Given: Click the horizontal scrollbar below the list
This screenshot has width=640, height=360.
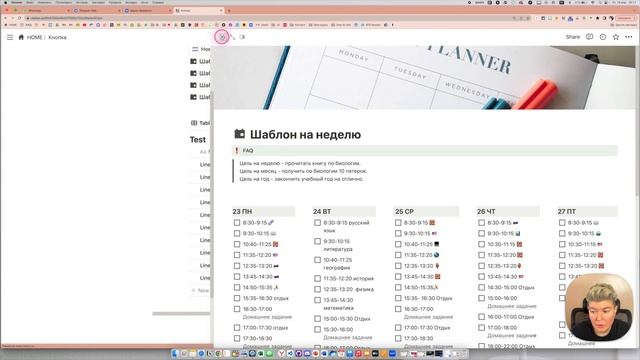Looking at the screenshot, I should coord(181,314).
